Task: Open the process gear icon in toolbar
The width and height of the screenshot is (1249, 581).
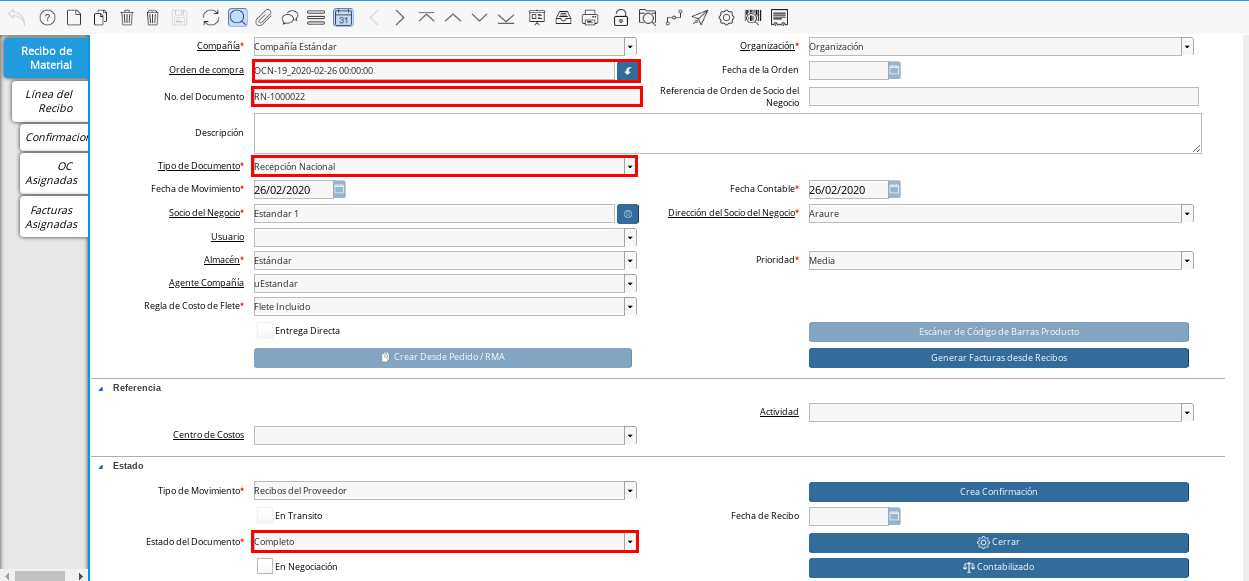Action: (x=727, y=17)
